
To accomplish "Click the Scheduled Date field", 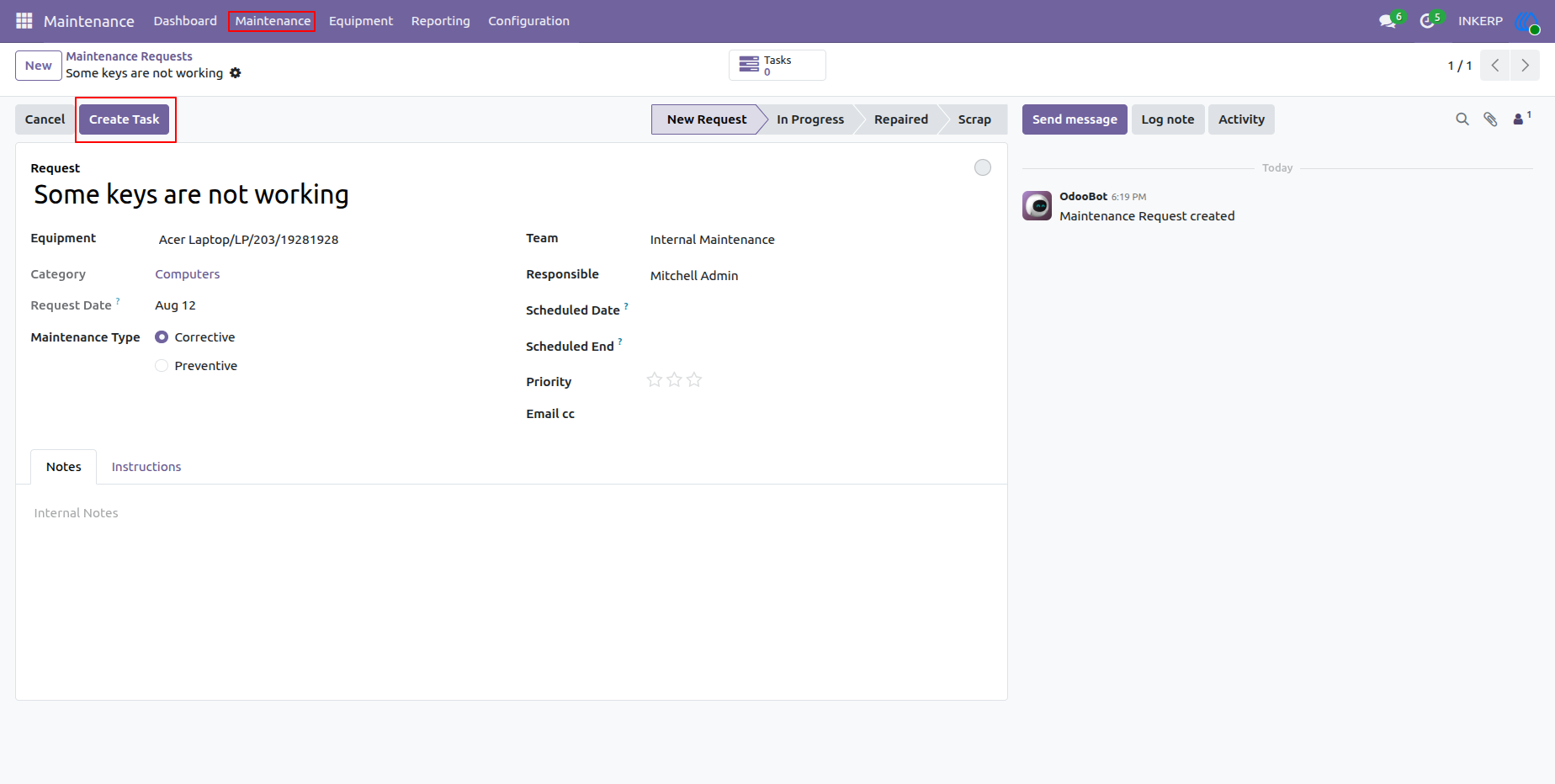I will 820,310.
